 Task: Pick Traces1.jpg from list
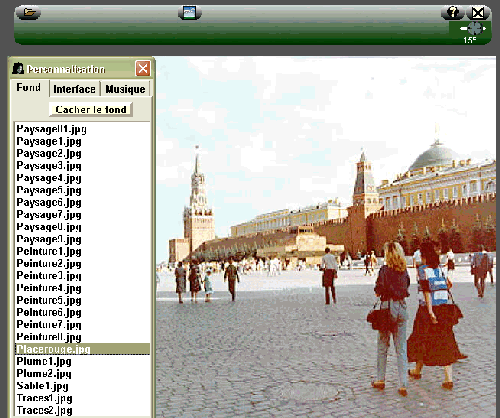82,398
